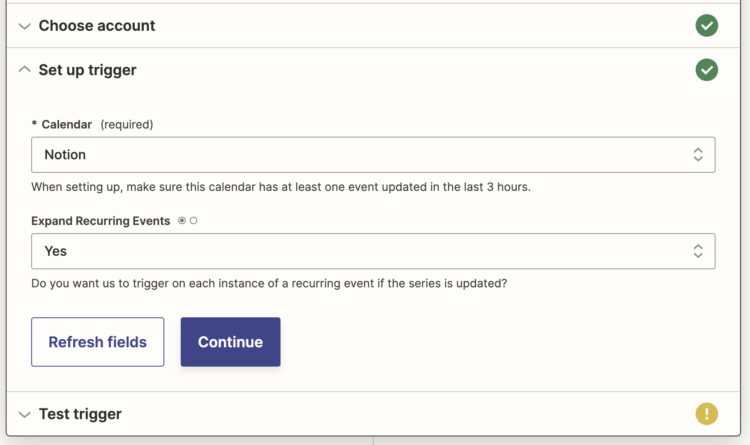Click chevron icon beside Choose account
This screenshot has width=750, height=445.
25,26
